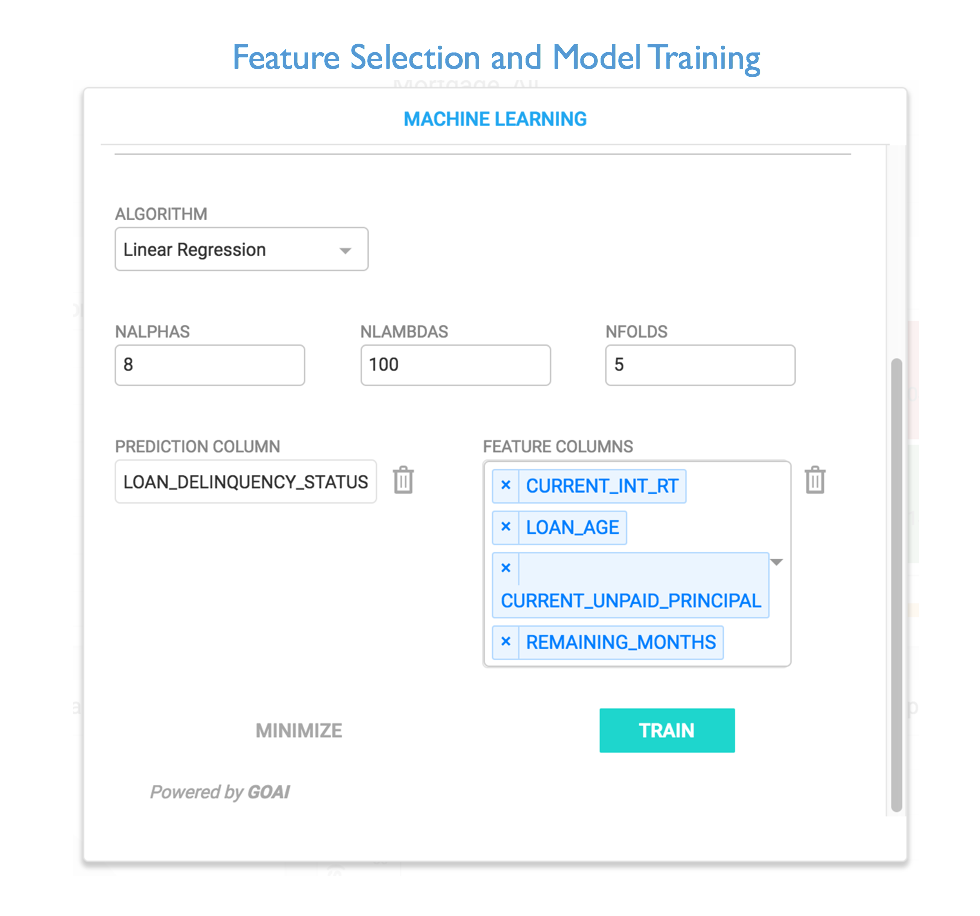Click the LOAN_DELINQUENCY_STATUS prediction column field

246,481
